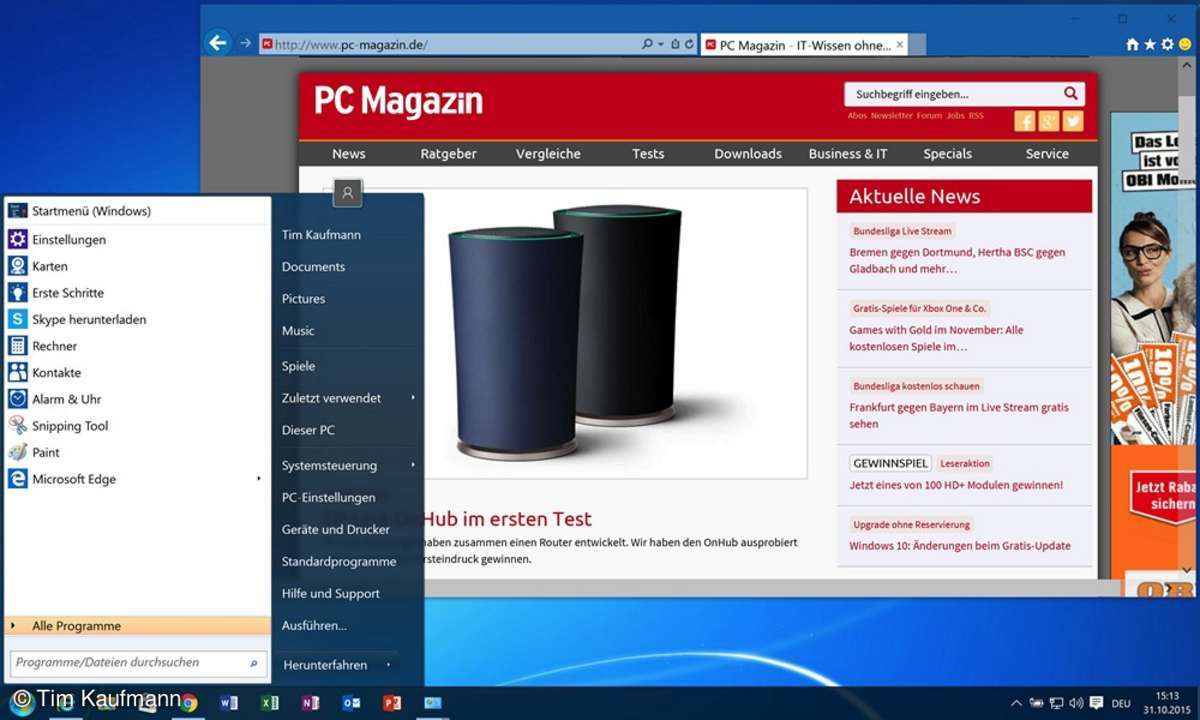Expand Alle Programme list

[x=137, y=626]
